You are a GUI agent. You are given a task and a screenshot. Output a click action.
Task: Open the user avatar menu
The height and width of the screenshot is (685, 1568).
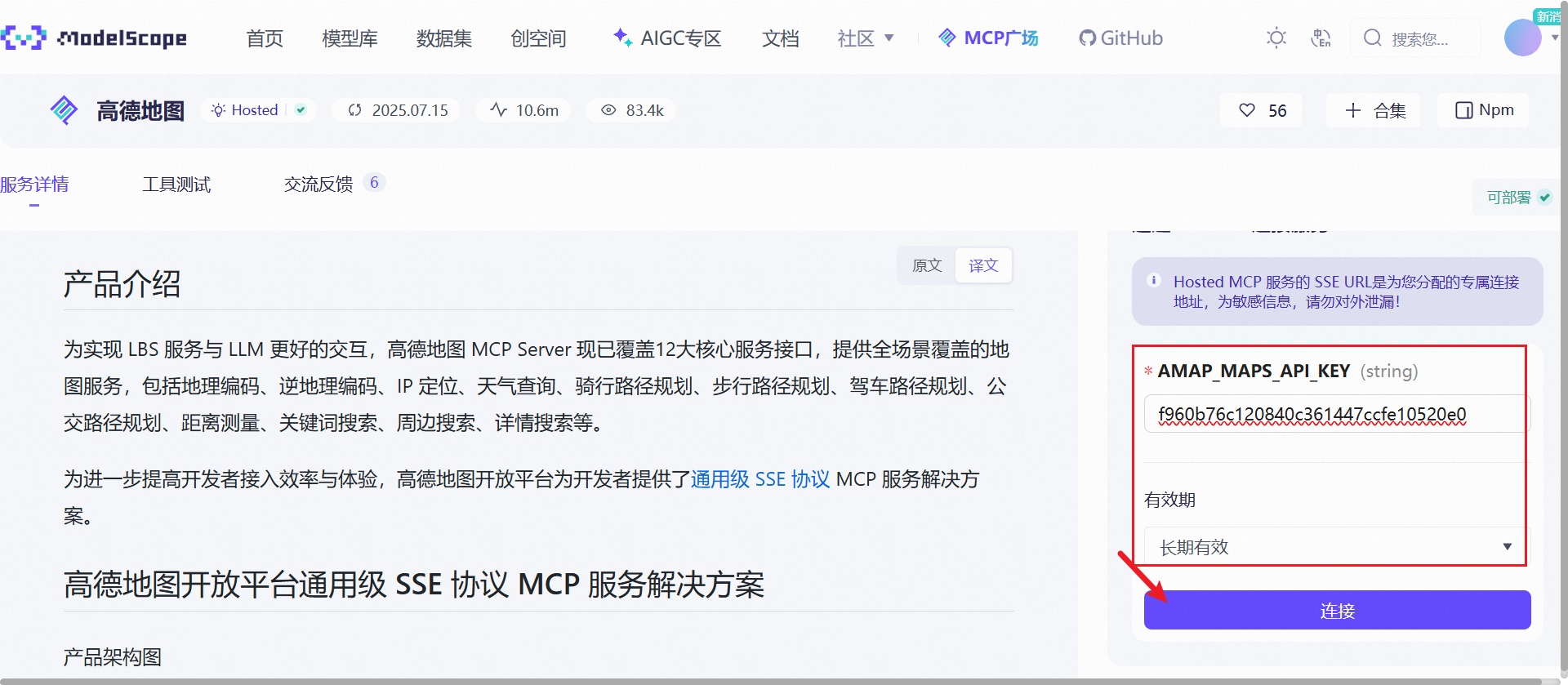(1522, 38)
